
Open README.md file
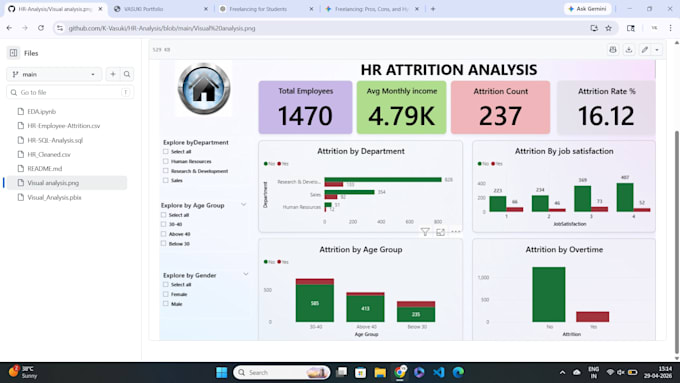point(45,168)
